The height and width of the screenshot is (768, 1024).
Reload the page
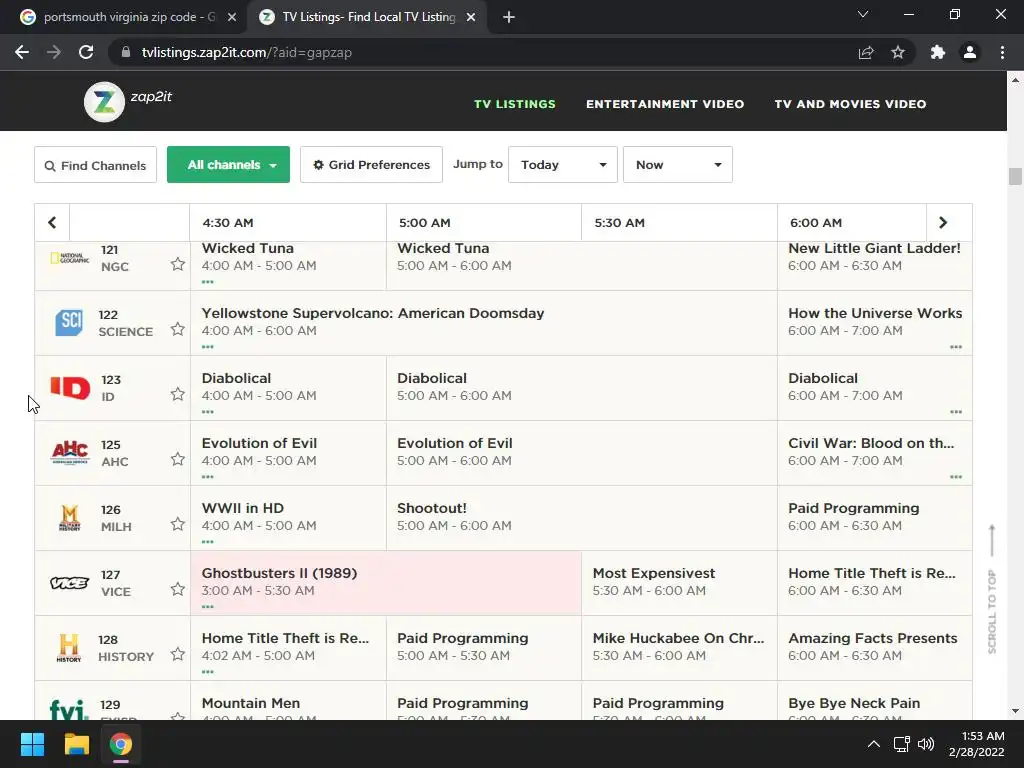(86, 52)
